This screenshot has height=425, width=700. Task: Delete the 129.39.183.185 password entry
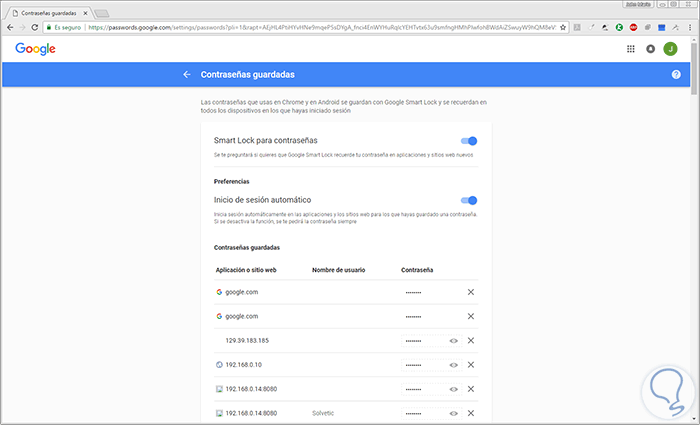click(471, 341)
